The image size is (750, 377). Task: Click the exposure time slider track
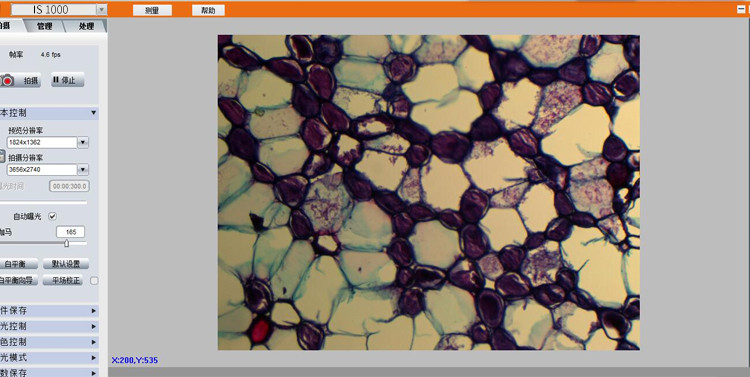(x=44, y=202)
